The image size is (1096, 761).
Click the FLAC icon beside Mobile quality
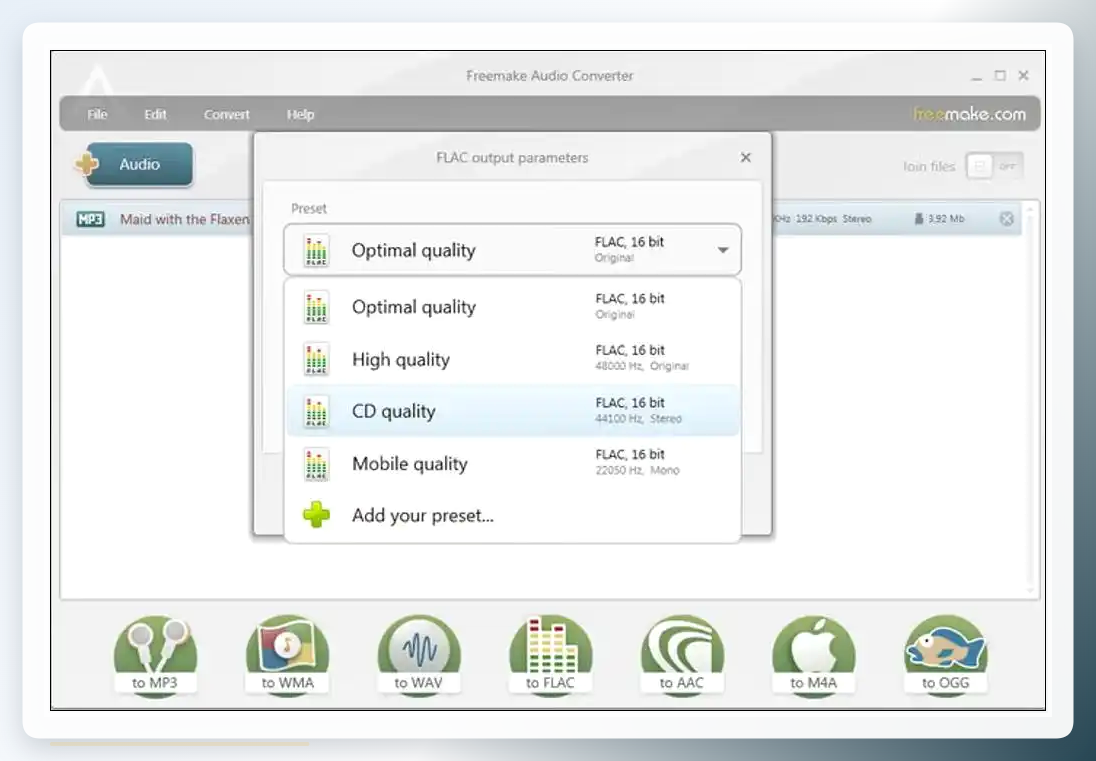pyautogui.click(x=317, y=464)
